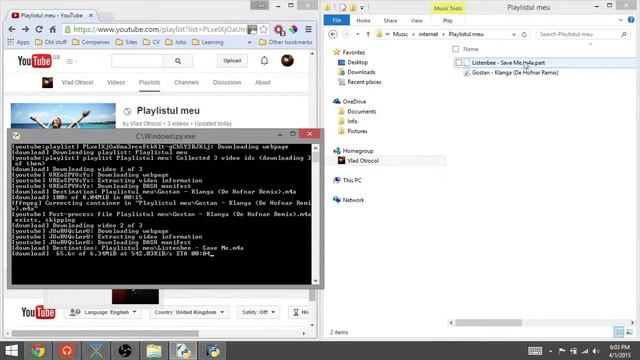640x360 pixels.
Task: Select Network in Explorer sidebar
Action: pyautogui.click(x=349, y=200)
